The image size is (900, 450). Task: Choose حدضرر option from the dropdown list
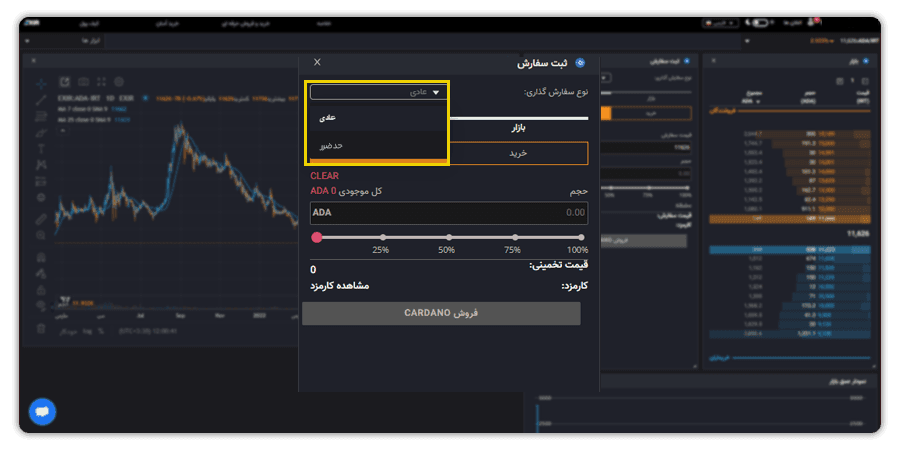pos(378,145)
